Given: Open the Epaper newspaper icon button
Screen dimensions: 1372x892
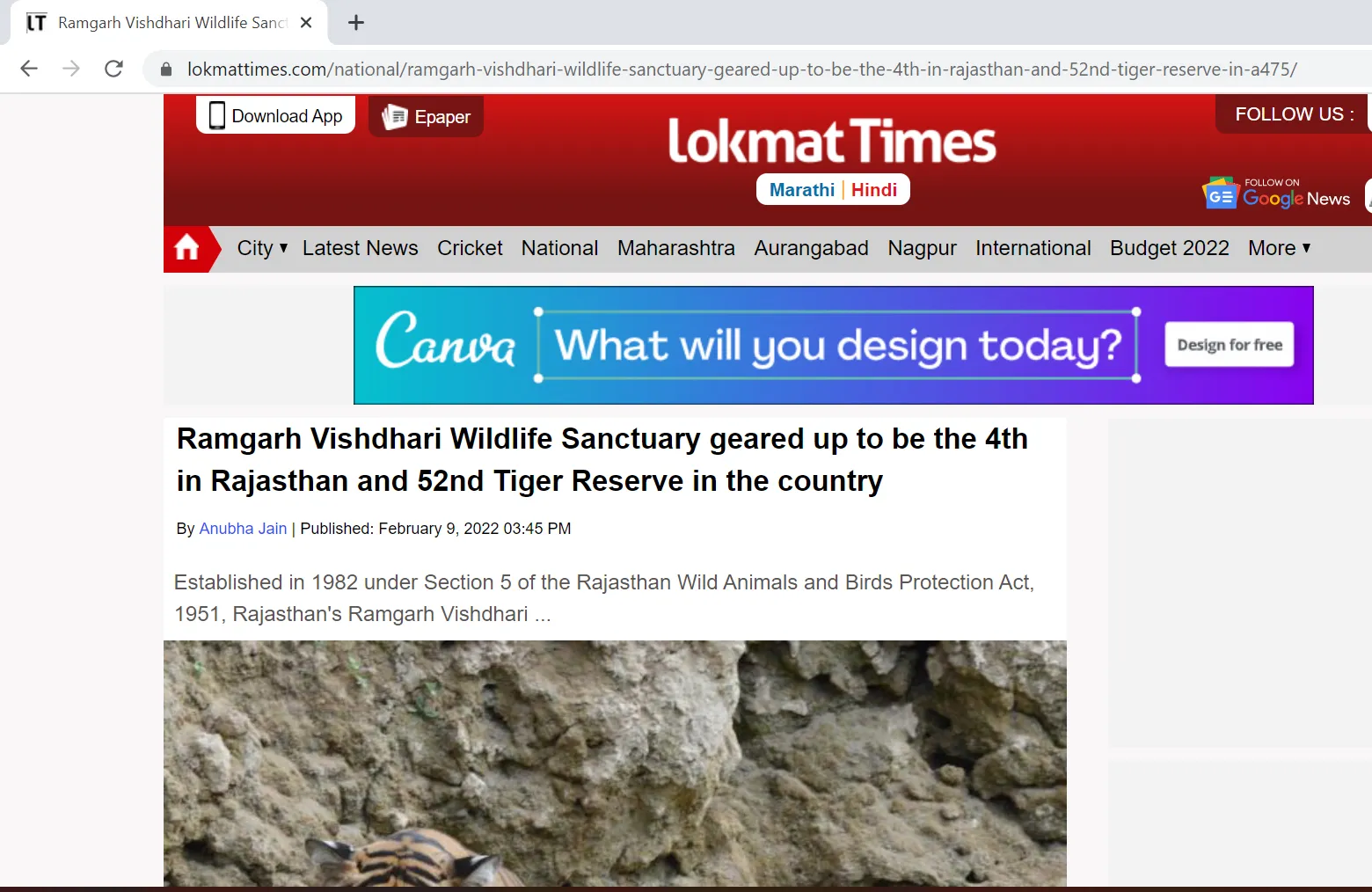Looking at the screenshot, I should click(x=426, y=116).
